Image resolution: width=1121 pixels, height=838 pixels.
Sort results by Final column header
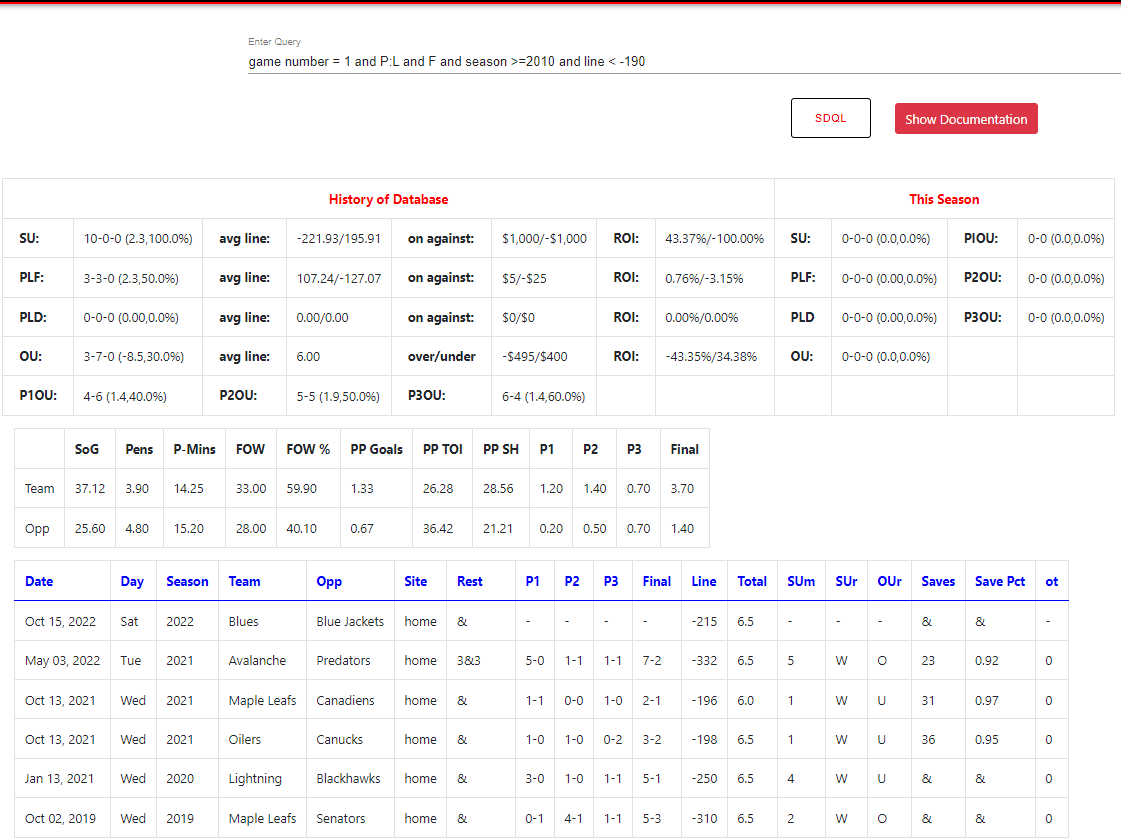pos(656,581)
